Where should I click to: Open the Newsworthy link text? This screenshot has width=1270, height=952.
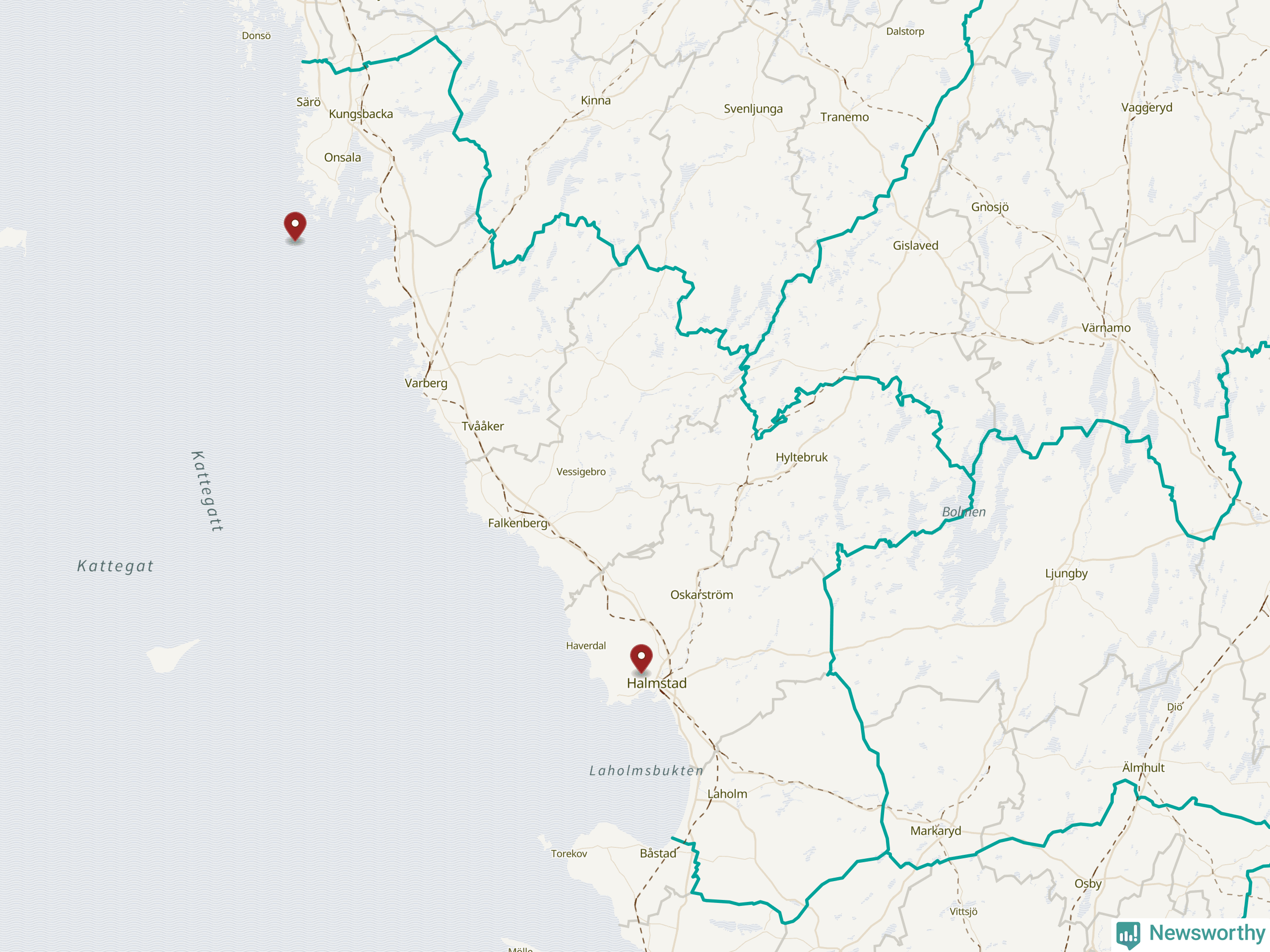point(1207,933)
